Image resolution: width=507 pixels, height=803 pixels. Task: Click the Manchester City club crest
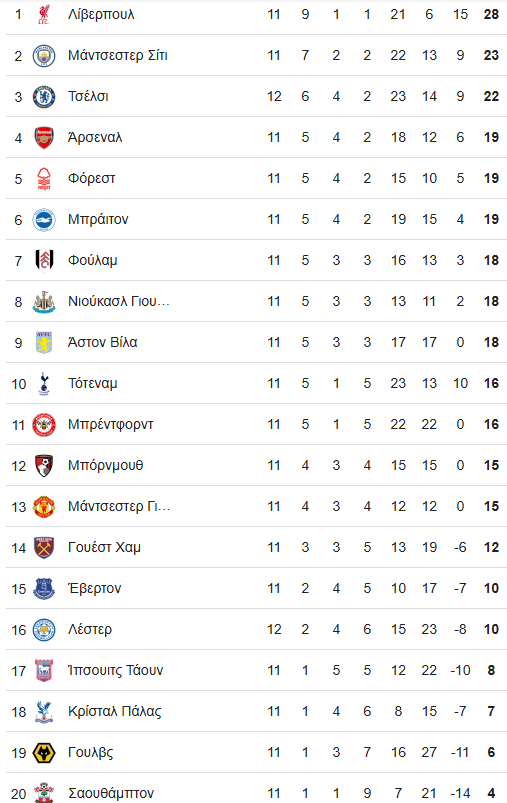coord(44,55)
